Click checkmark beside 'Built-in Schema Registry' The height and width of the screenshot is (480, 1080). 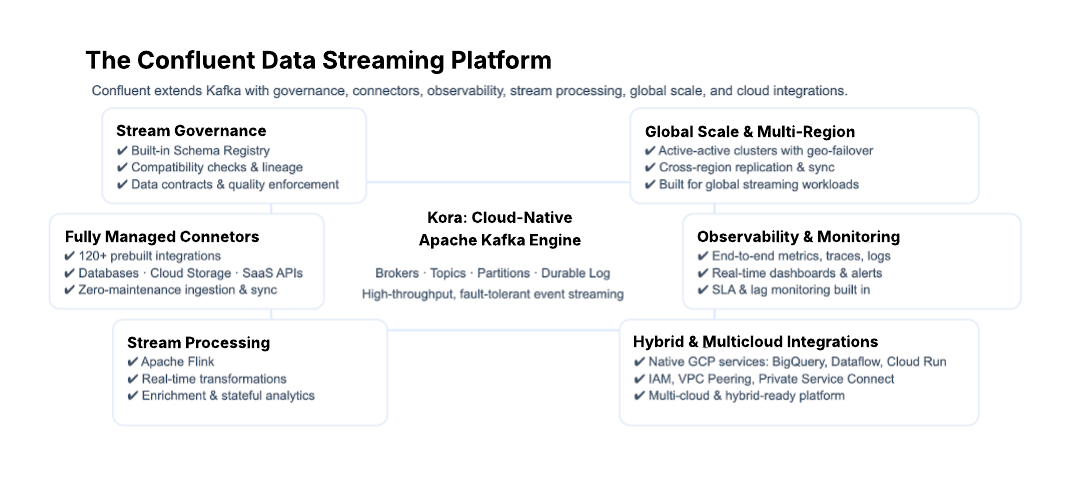(122, 150)
